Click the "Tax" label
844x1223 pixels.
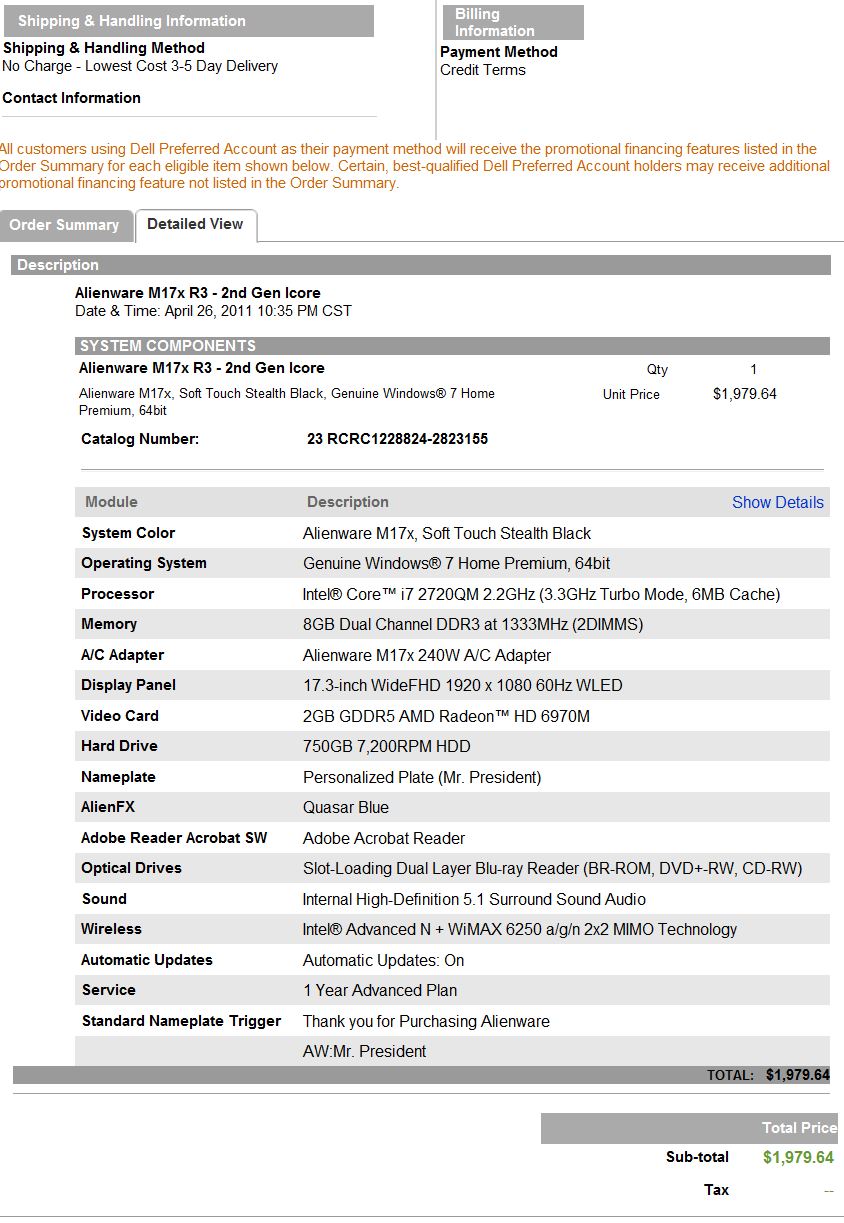(716, 1190)
